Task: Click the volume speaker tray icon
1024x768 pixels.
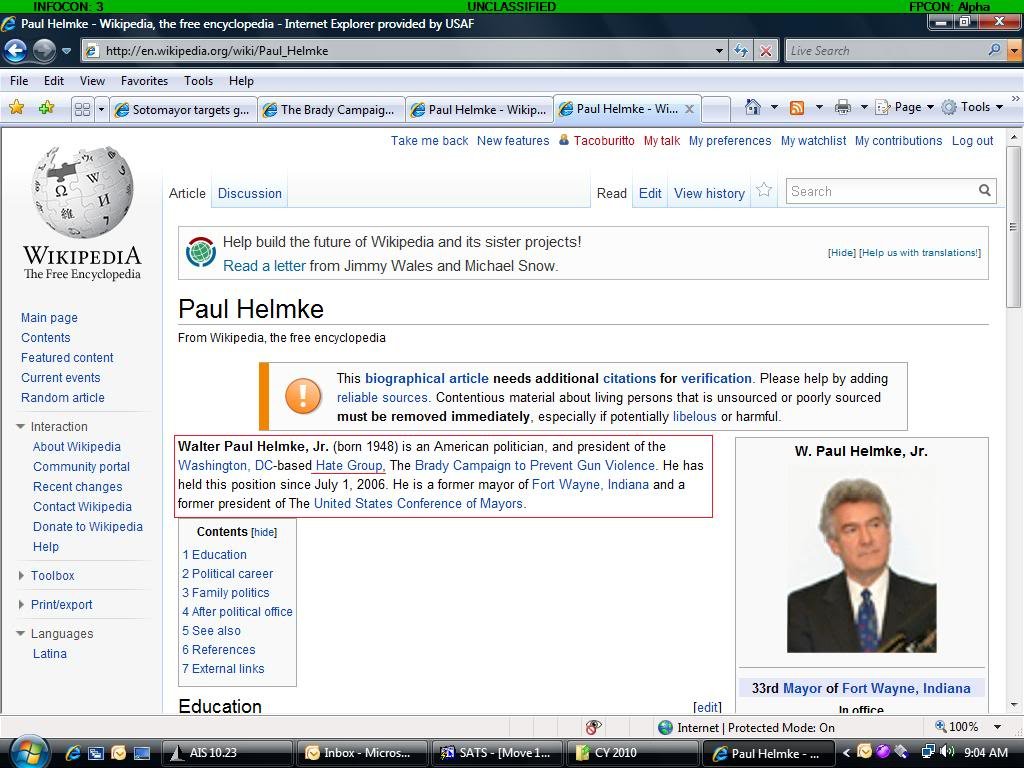Action: [x=946, y=752]
